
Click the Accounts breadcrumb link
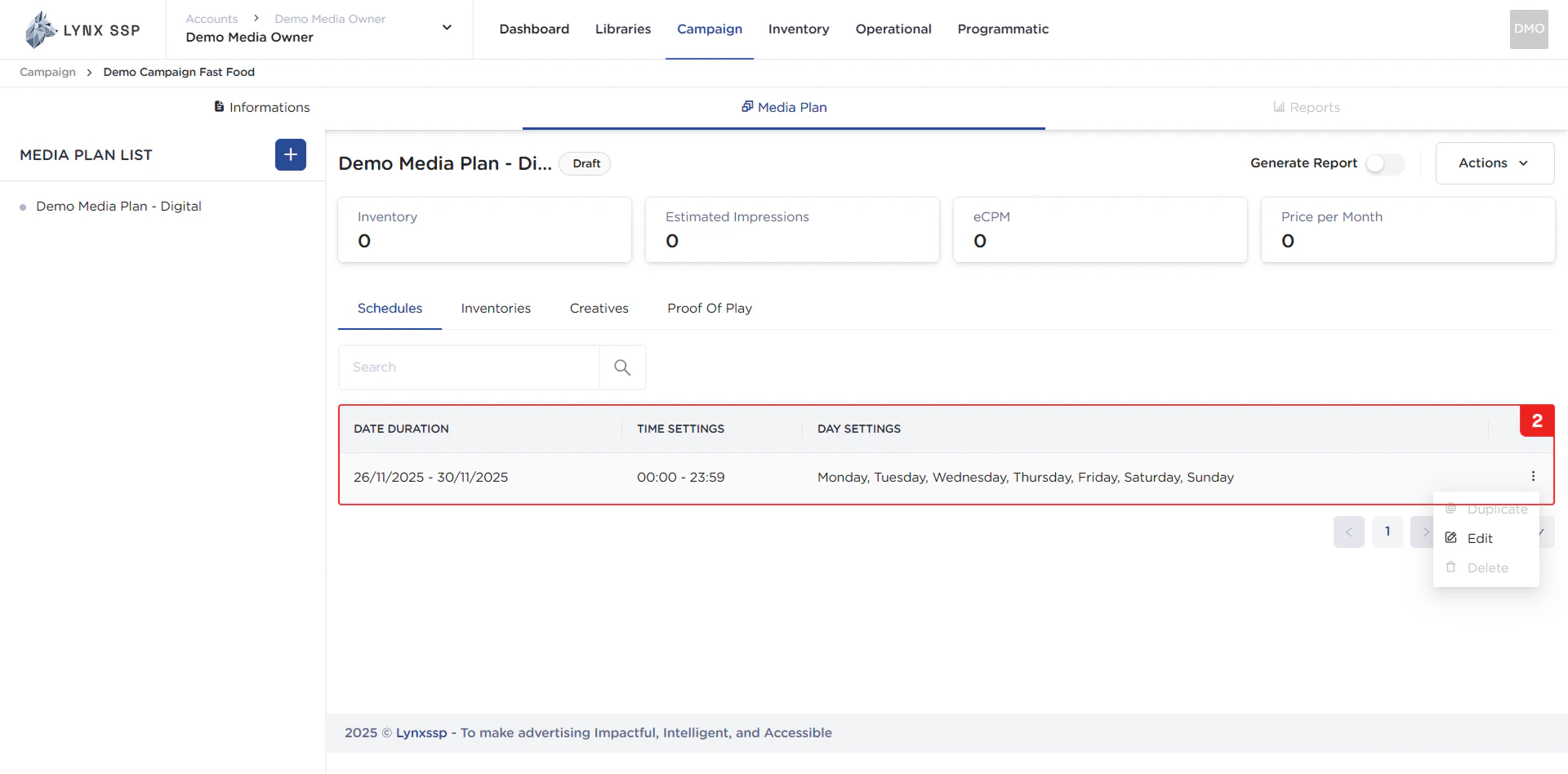point(212,19)
